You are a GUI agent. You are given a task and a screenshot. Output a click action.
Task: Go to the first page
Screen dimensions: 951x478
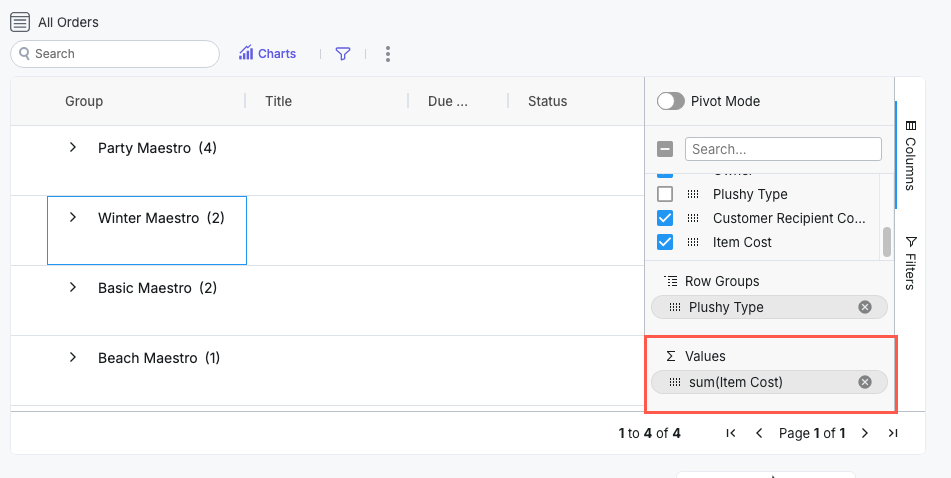click(x=731, y=433)
